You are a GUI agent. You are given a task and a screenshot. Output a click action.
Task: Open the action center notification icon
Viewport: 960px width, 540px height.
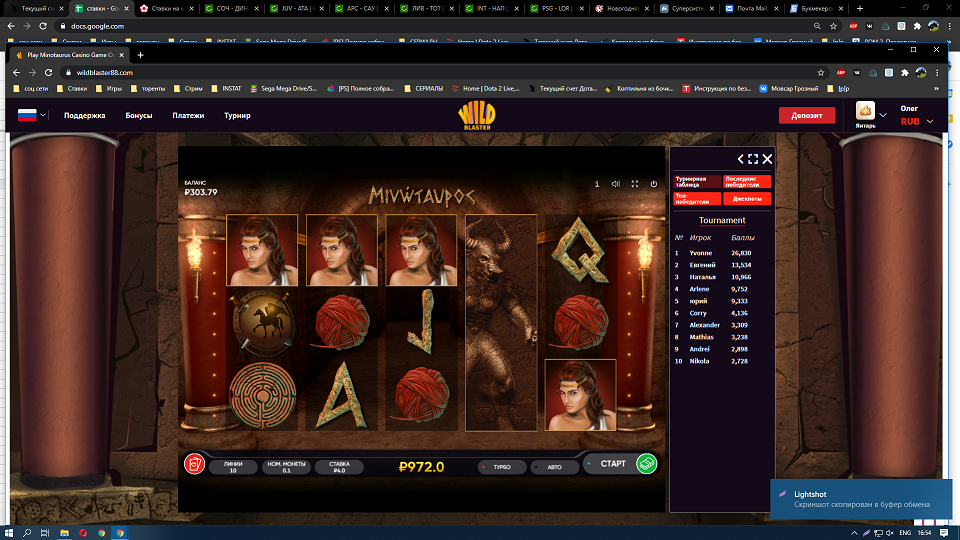(x=944, y=533)
